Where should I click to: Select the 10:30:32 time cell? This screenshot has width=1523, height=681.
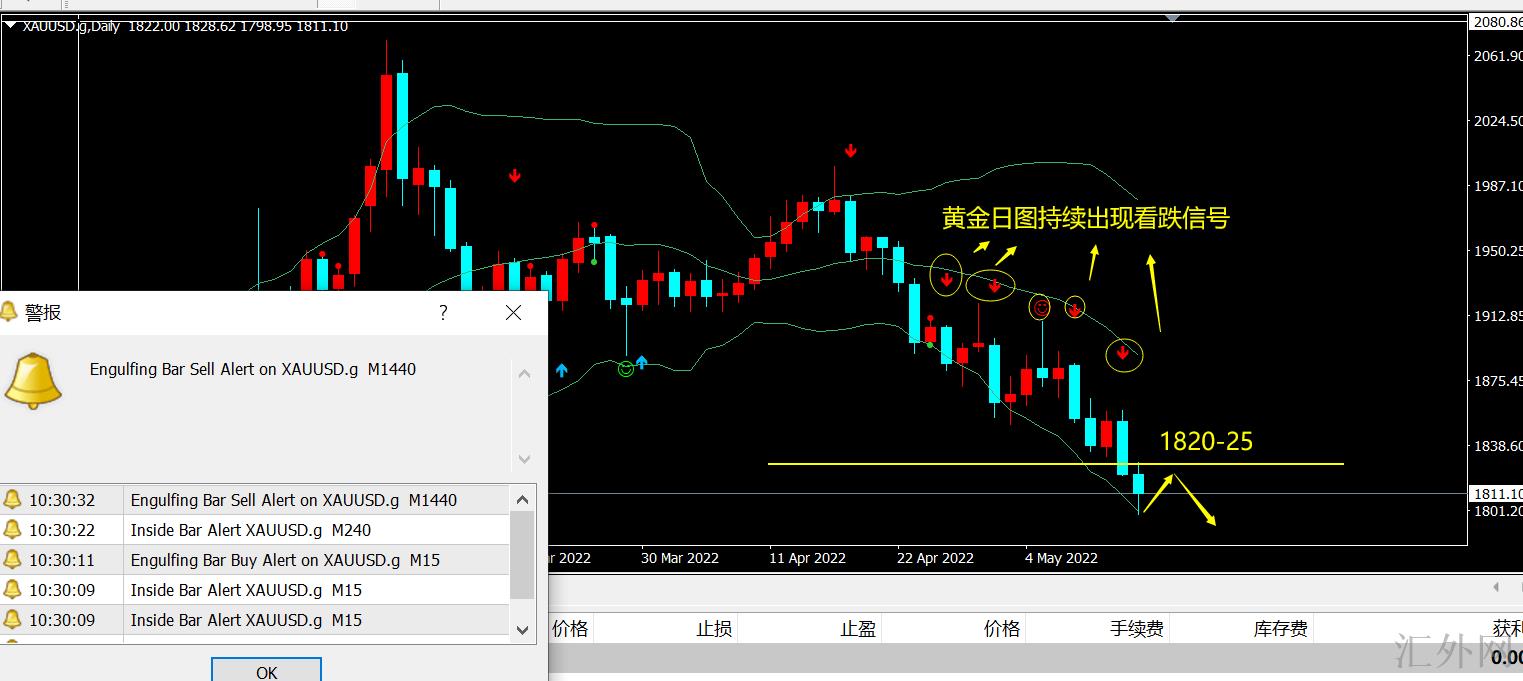[62, 500]
